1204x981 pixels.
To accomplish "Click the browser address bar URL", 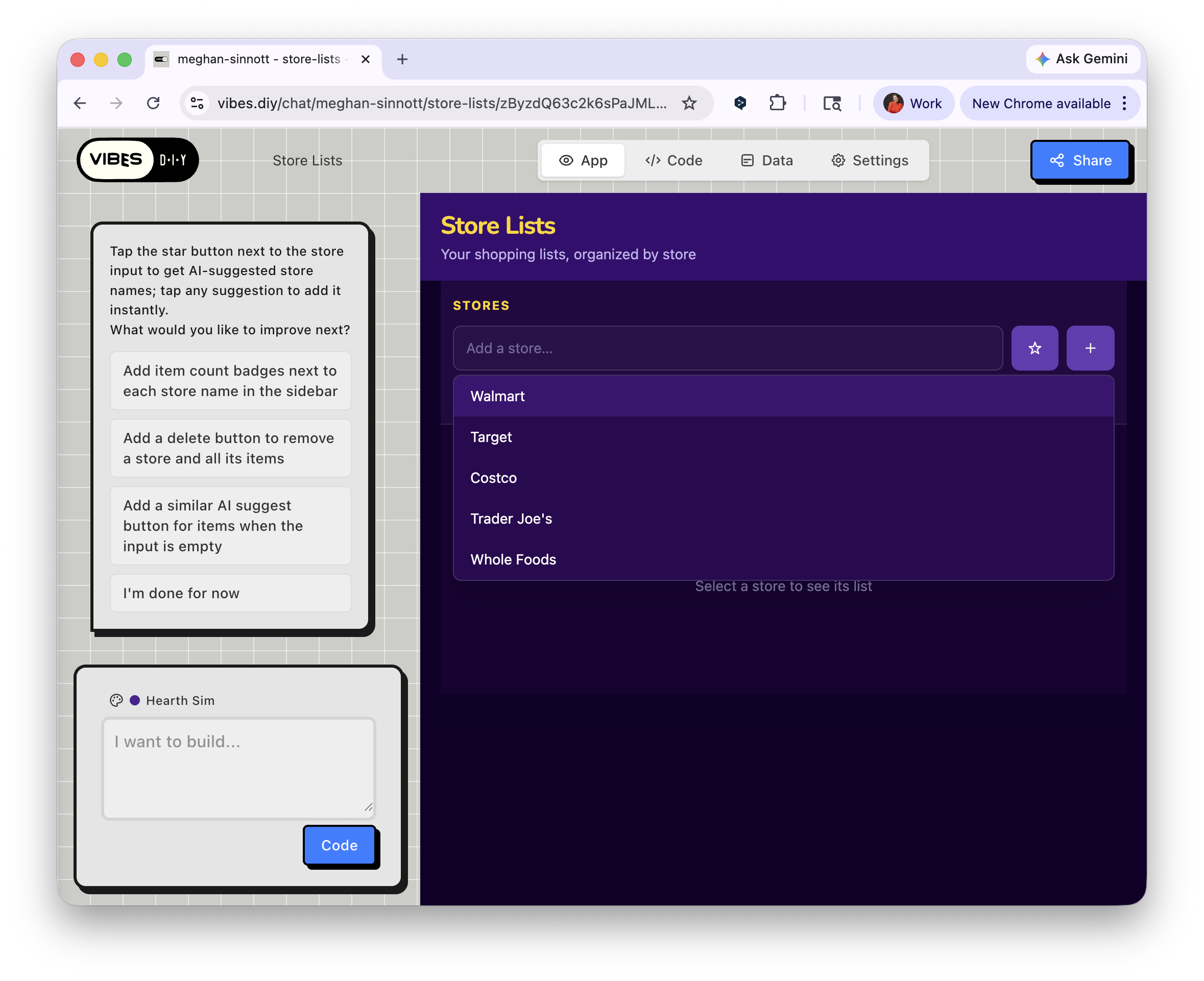I will coord(442,104).
